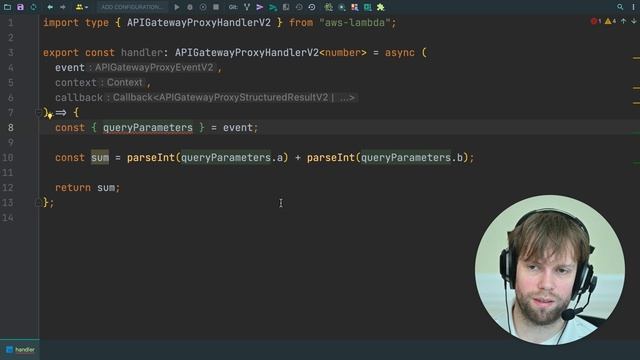Viewport: 640px width, 360px height.
Task: Click the yellow warning indicator count
Action: pyautogui.click(x=610, y=21)
